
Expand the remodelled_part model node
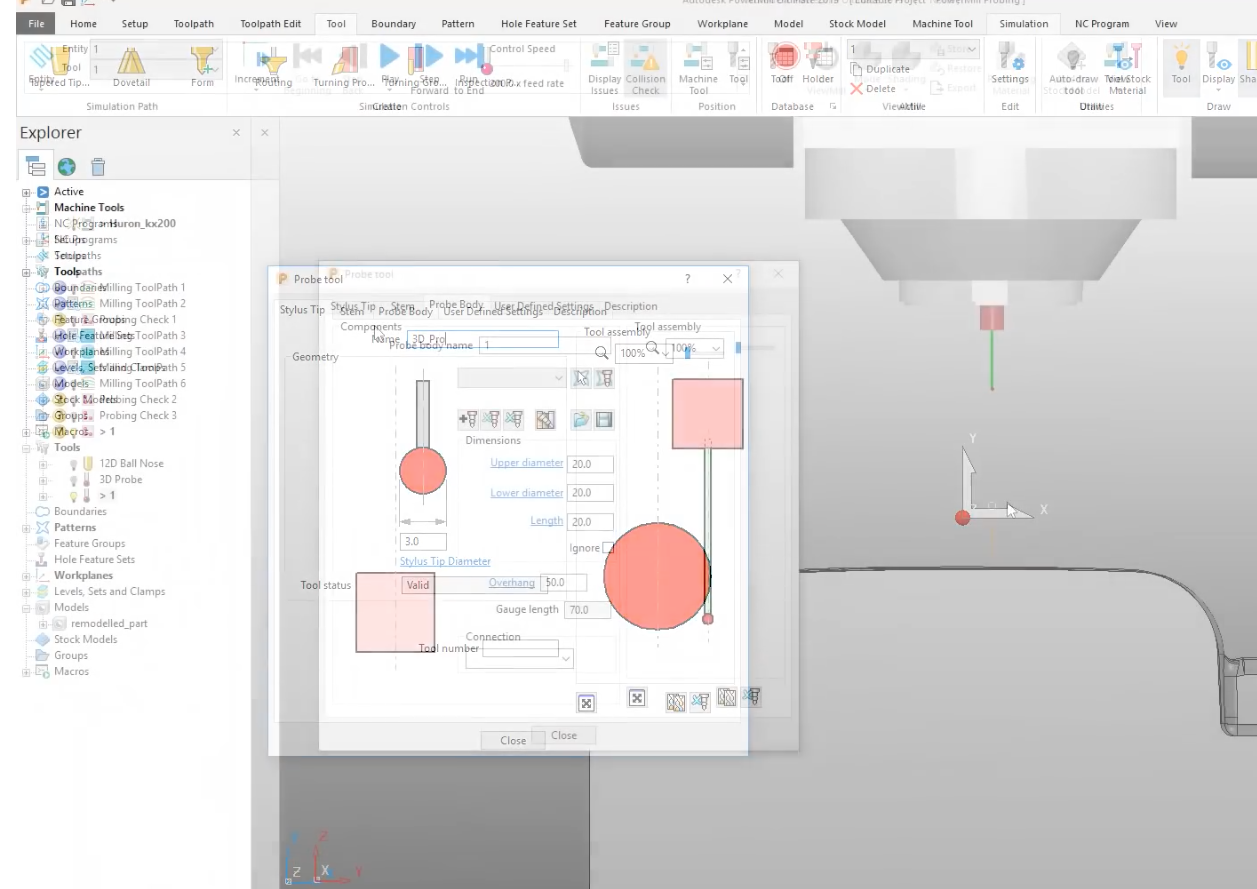pos(43,624)
